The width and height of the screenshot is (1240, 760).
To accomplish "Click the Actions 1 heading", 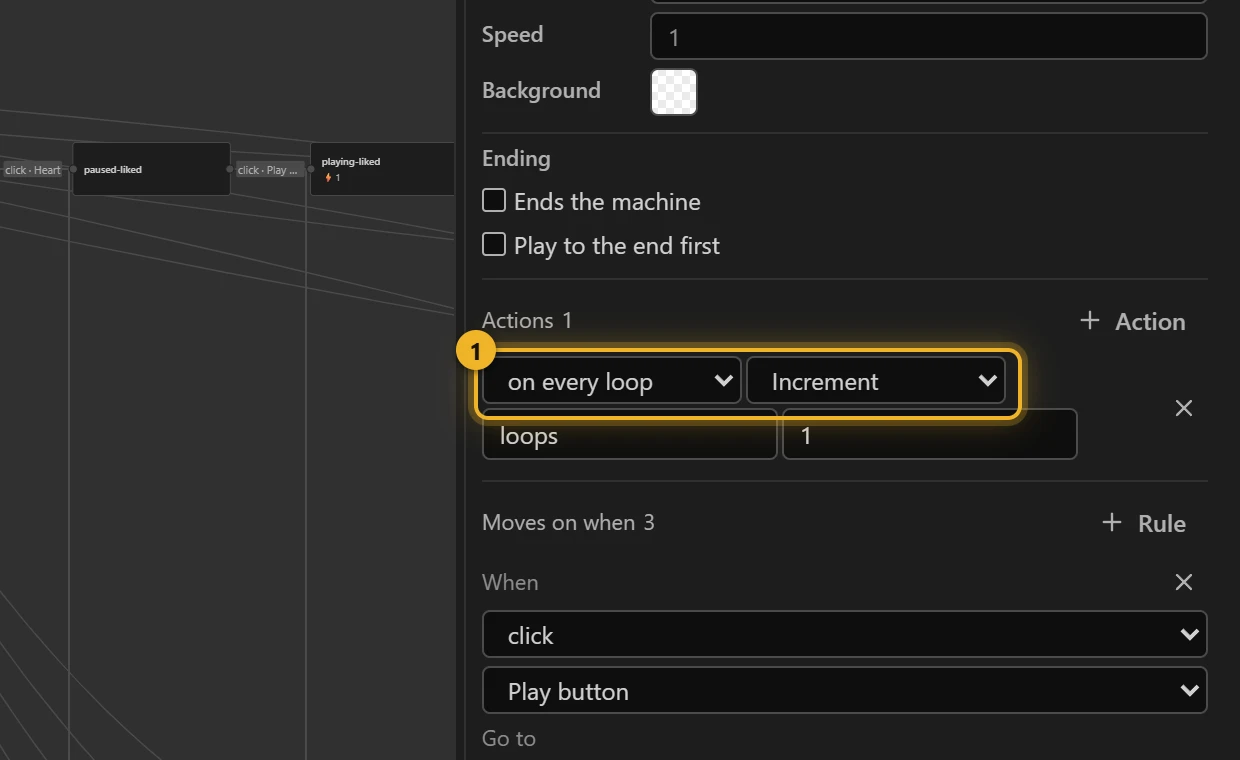I will [x=527, y=320].
